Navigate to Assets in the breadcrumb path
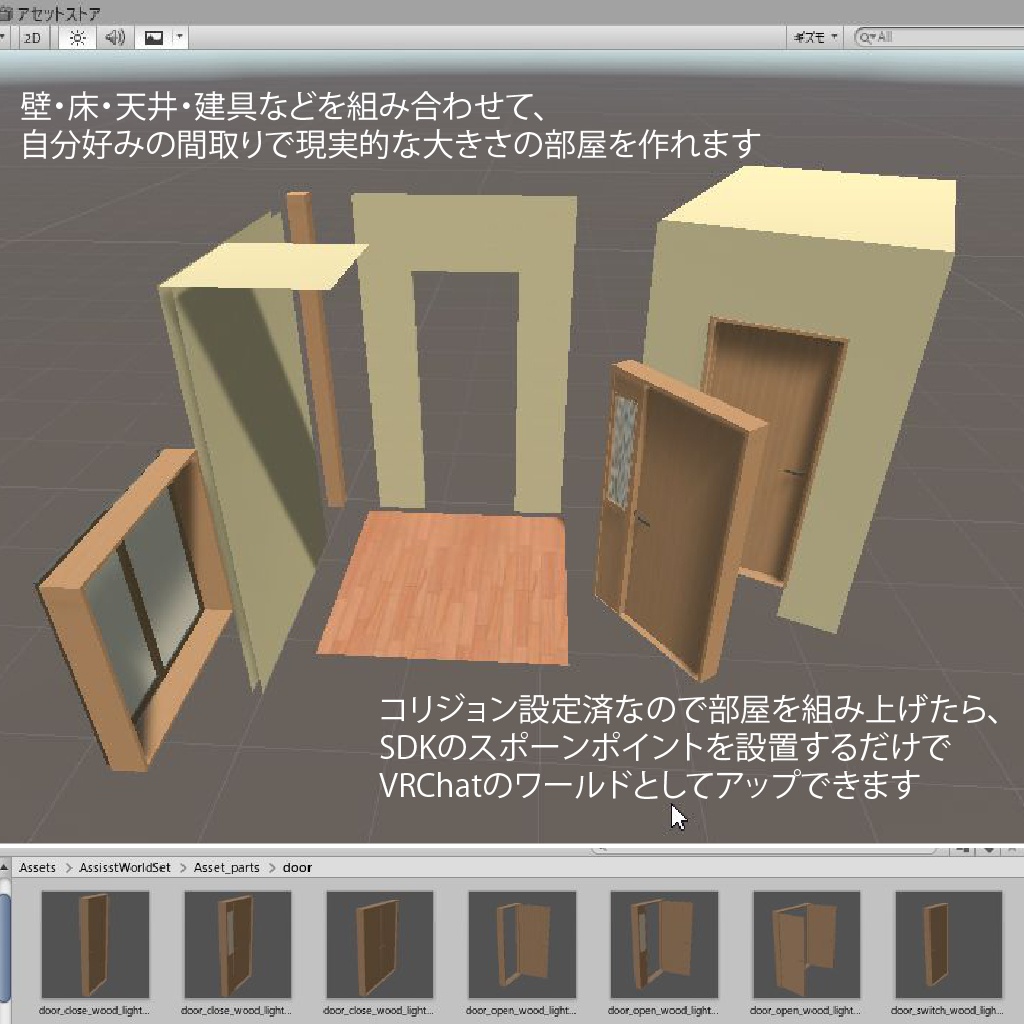This screenshot has width=1024, height=1024. (x=37, y=867)
